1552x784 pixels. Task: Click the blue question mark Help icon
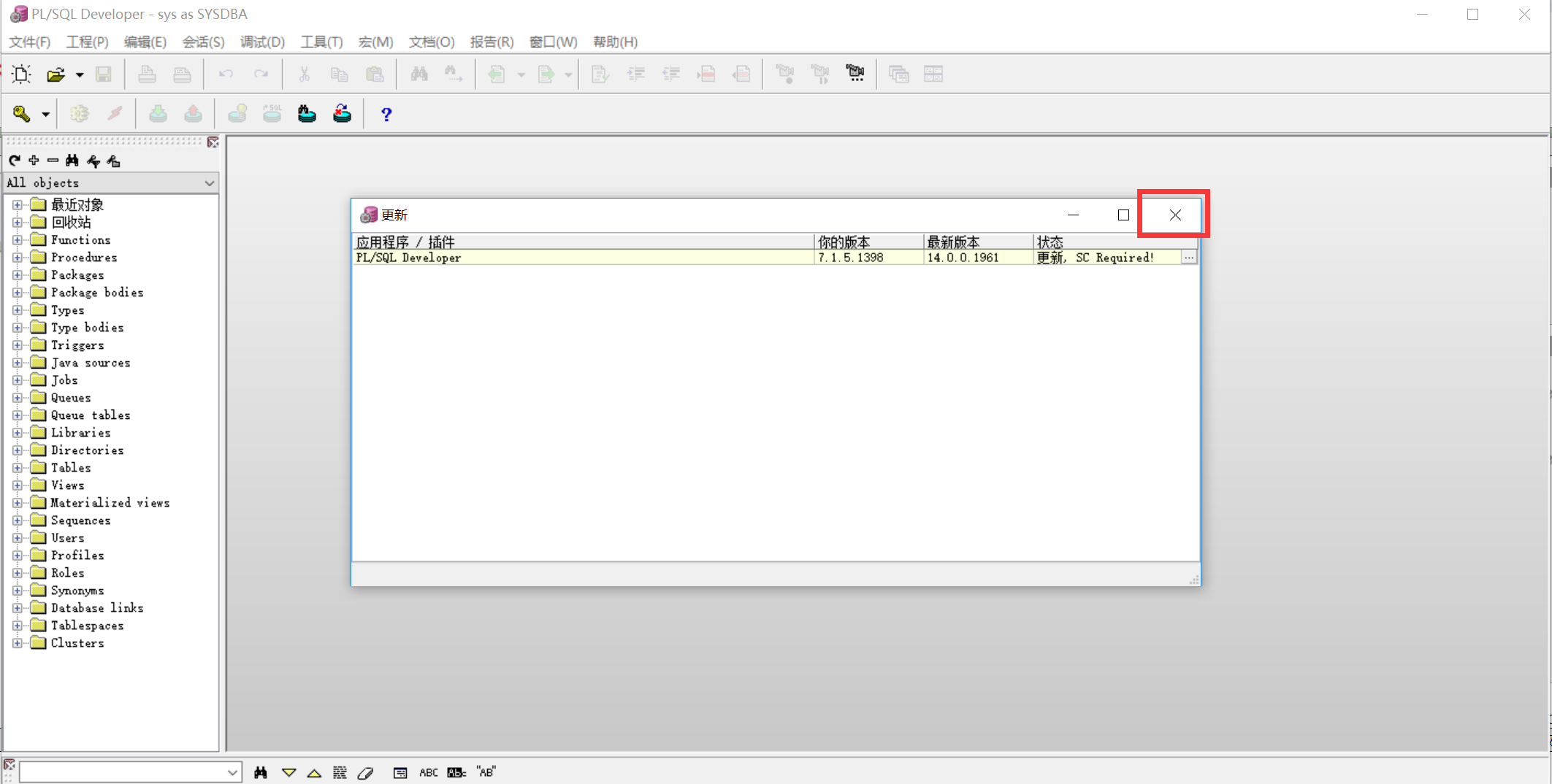(386, 114)
